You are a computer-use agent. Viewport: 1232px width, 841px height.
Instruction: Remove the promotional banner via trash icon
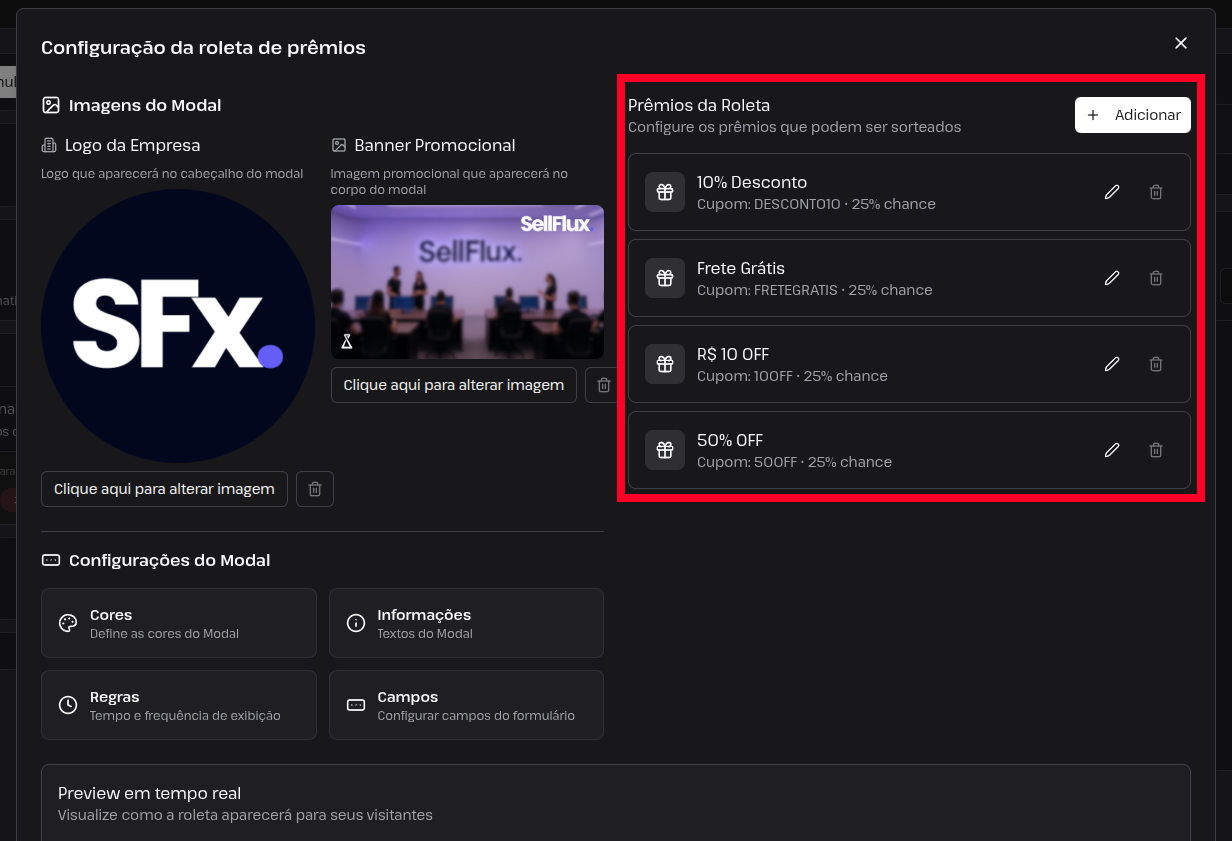click(603, 385)
